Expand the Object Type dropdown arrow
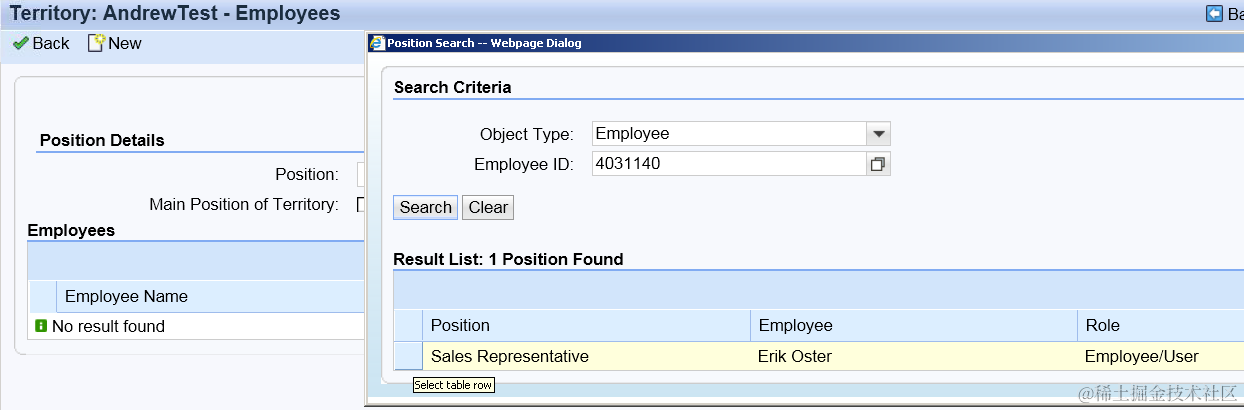The width and height of the screenshot is (1244, 410). point(878,134)
